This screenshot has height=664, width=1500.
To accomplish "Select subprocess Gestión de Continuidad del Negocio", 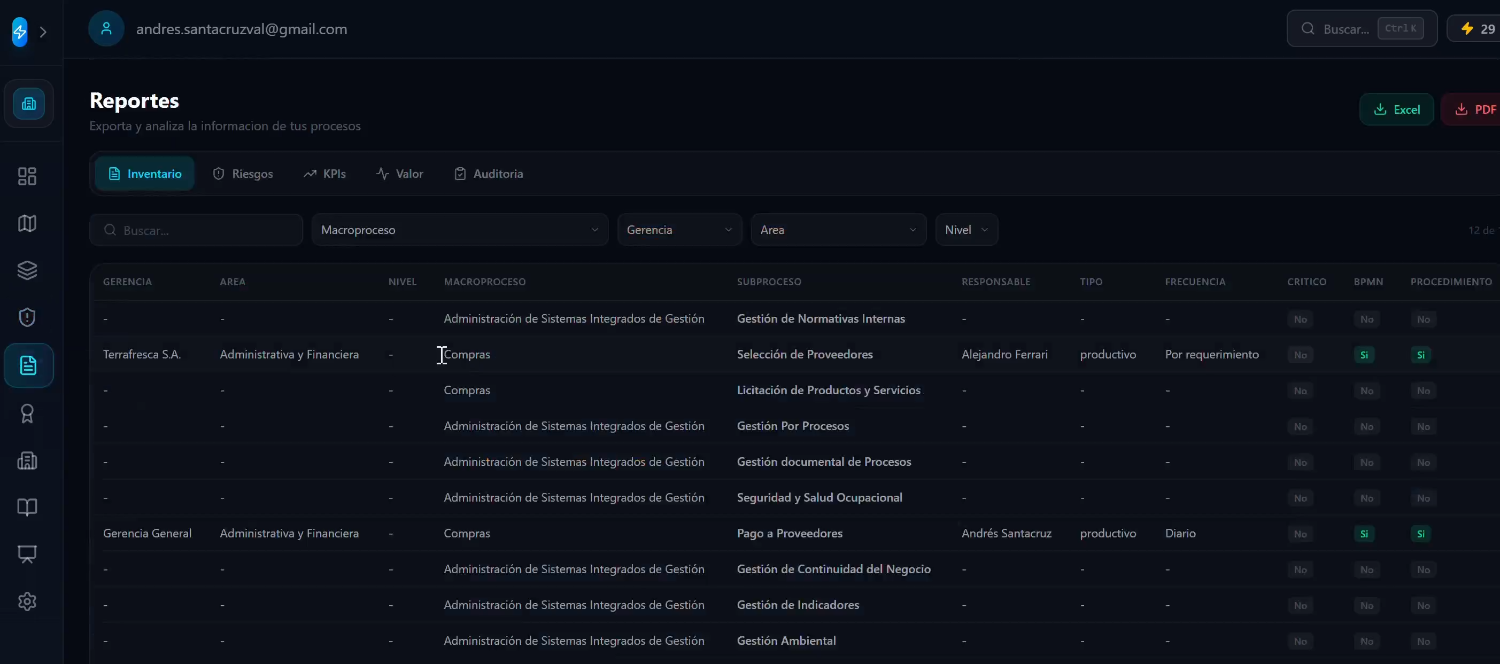I will pyautogui.click(x=834, y=569).
